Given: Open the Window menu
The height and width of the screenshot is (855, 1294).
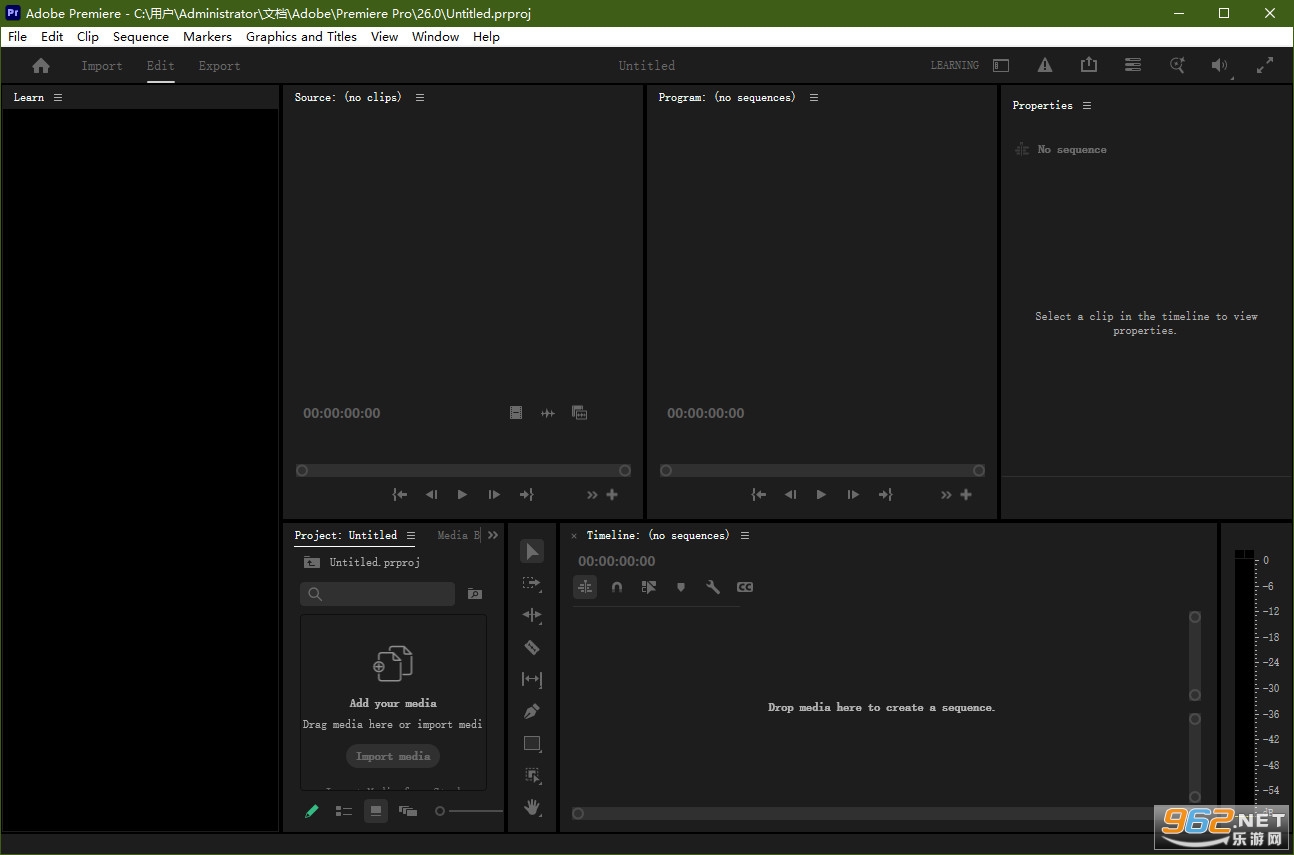Looking at the screenshot, I should 435,36.
